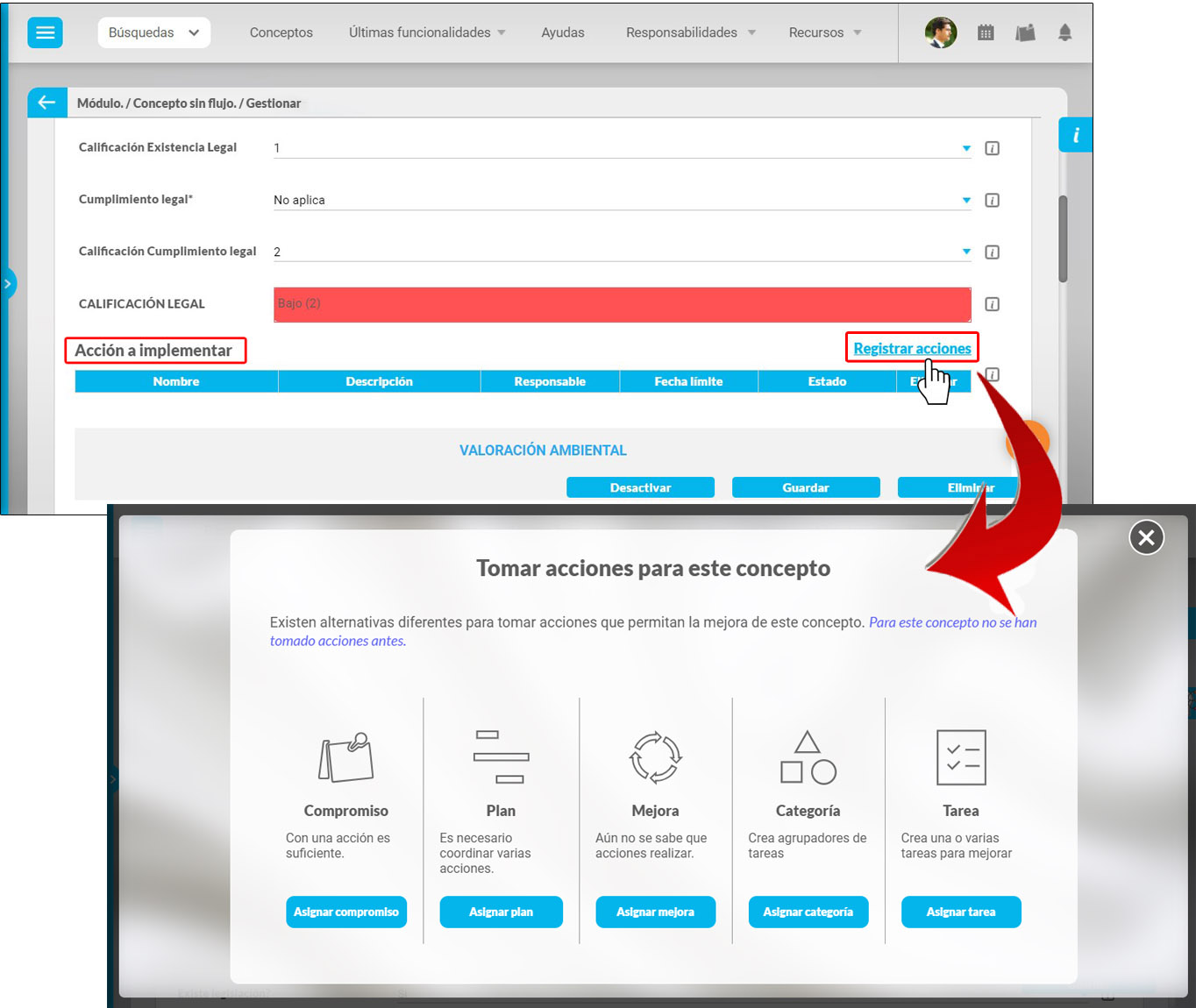Click the map icon in top bar
This screenshot has height=1008, width=1196.
1025,32
